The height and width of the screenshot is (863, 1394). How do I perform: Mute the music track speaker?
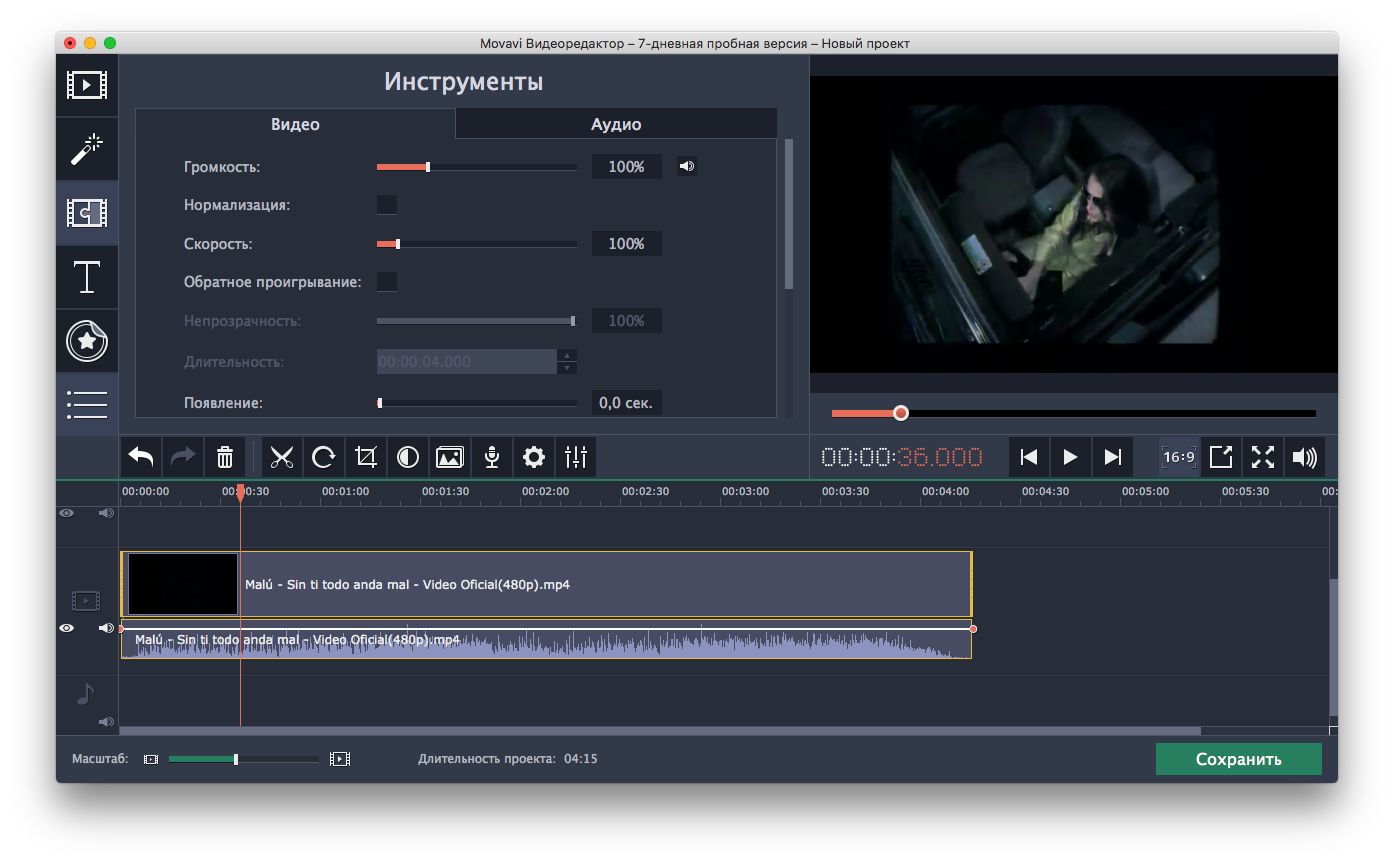point(106,721)
